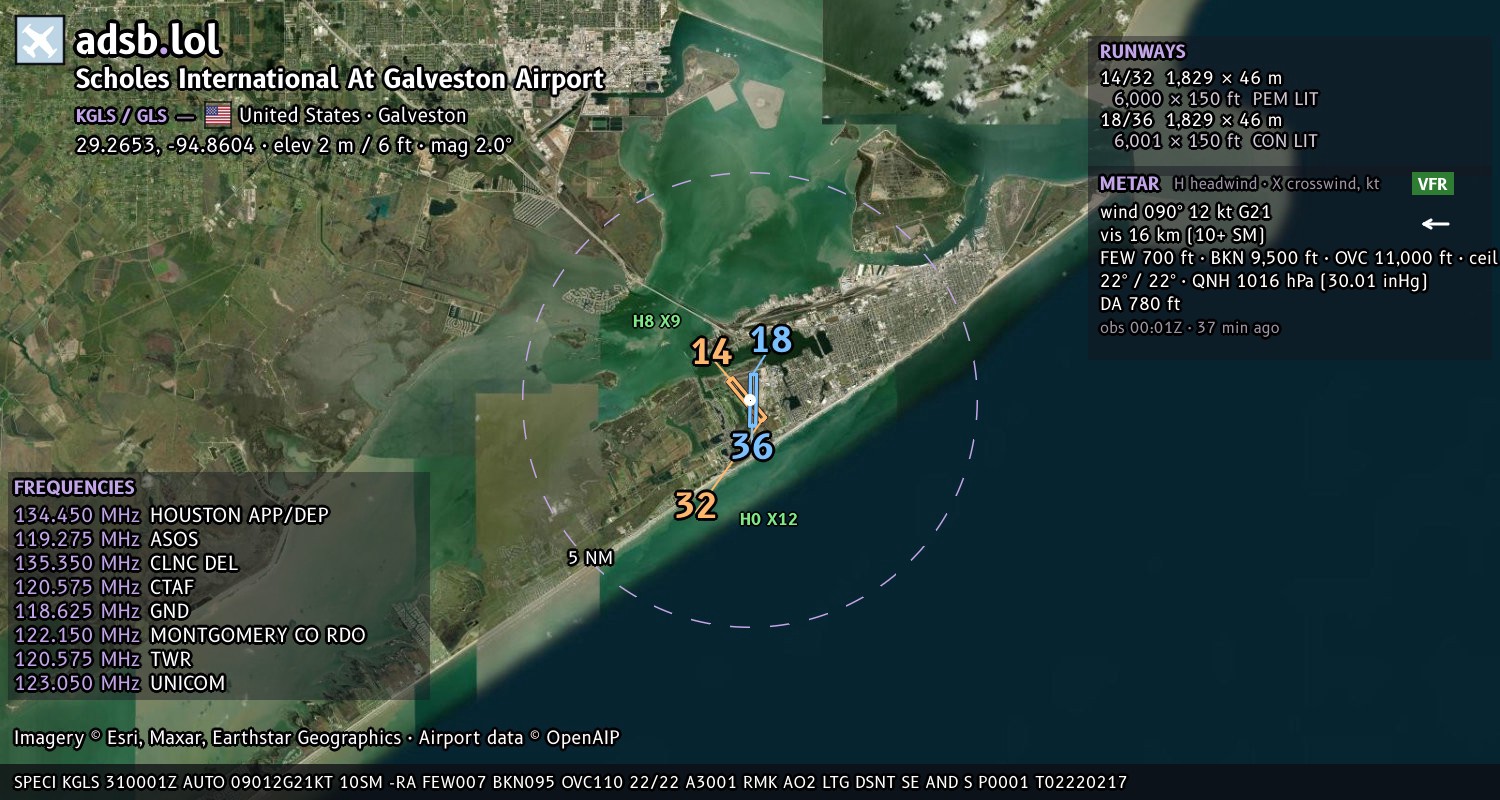Click the KGLS / GLS airport code
The width and height of the screenshot is (1500, 800).
point(121,115)
